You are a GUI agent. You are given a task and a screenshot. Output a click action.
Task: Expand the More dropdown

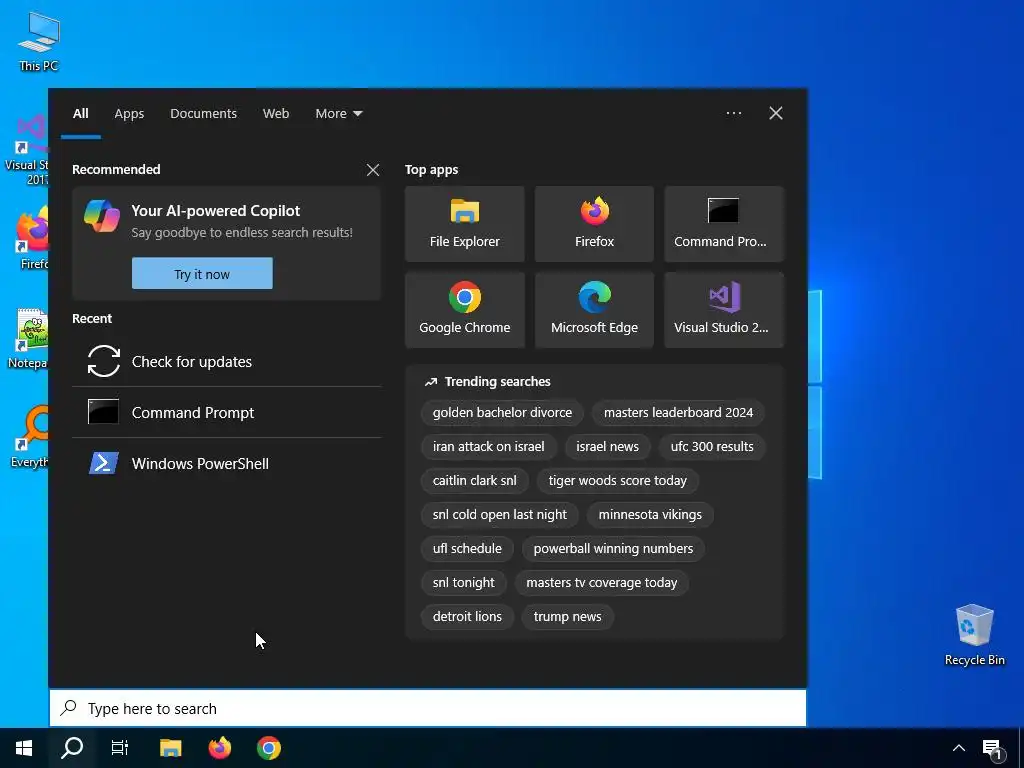(338, 114)
